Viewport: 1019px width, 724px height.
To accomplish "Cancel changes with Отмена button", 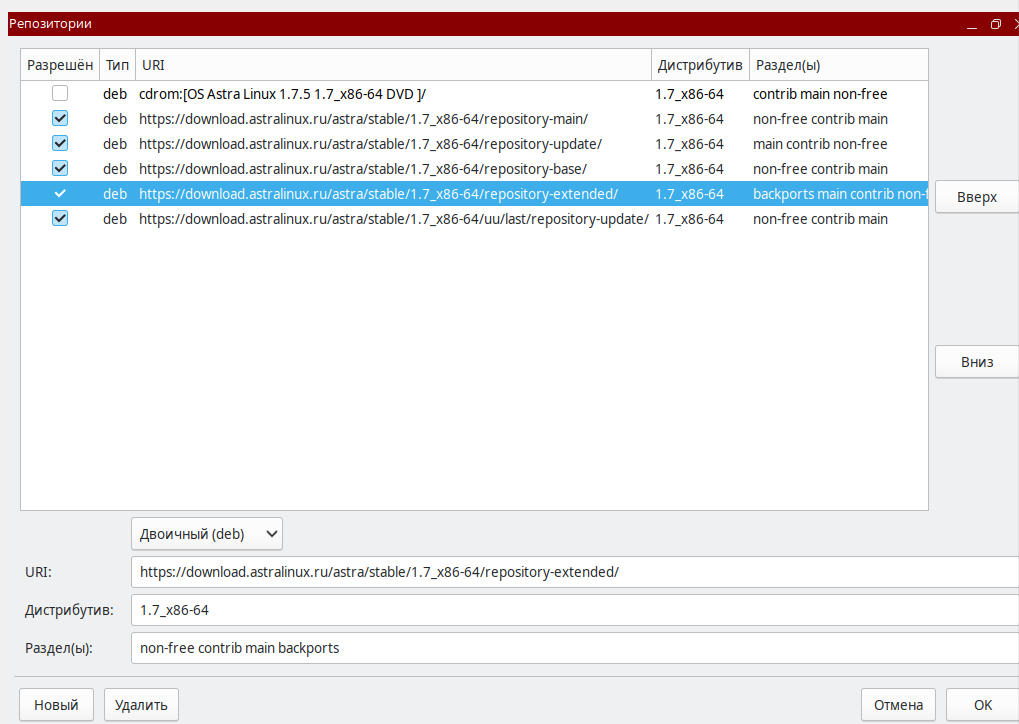I will [898, 705].
